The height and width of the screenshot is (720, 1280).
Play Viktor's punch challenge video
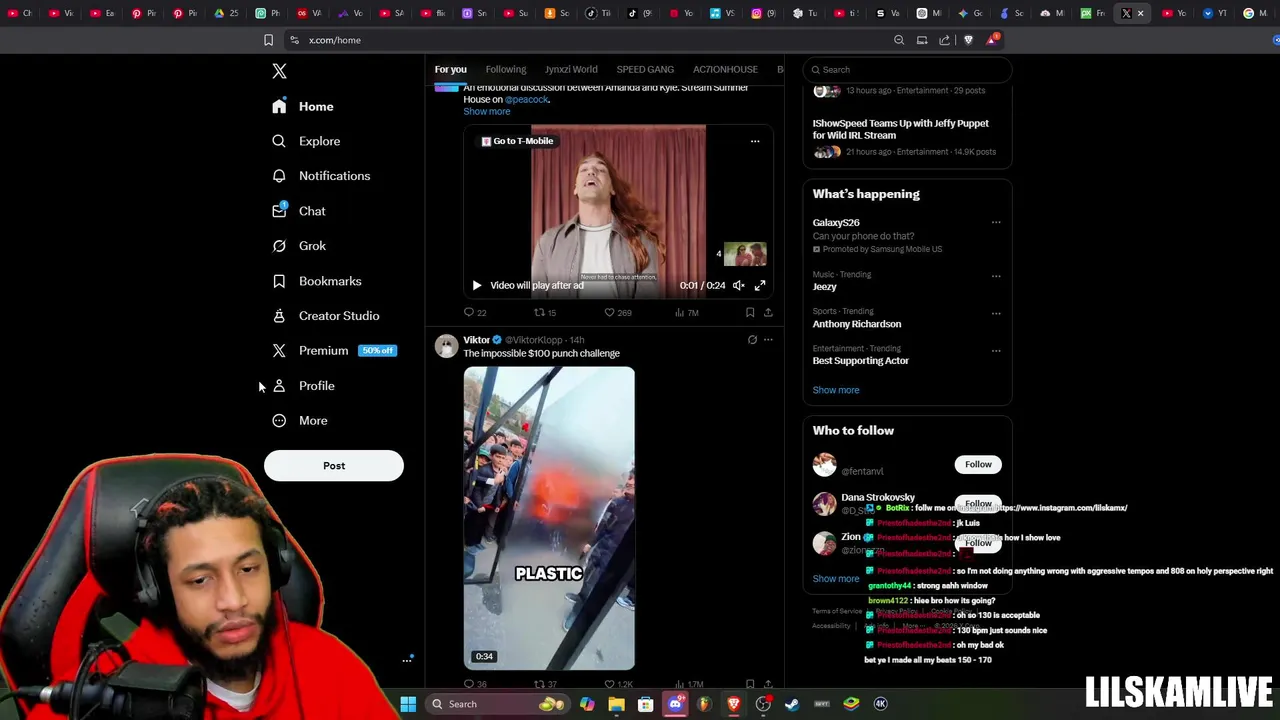(549, 518)
